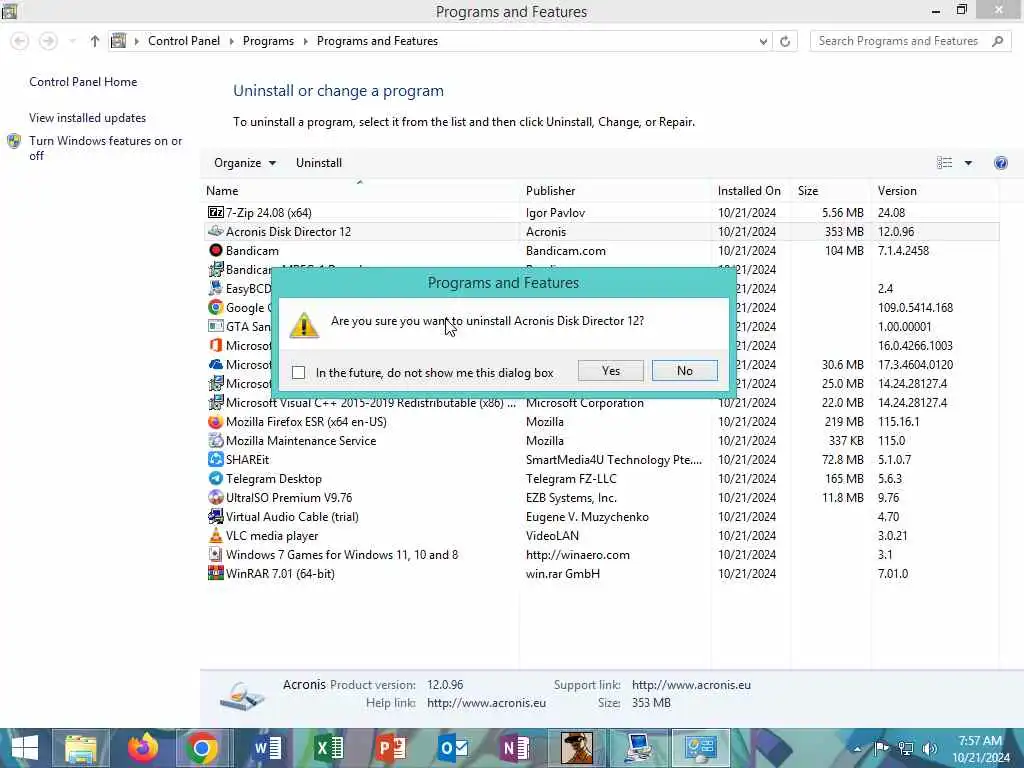1024x768 pixels.
Task: Sort by the Publisher column header
Action: tap(616, 191)
